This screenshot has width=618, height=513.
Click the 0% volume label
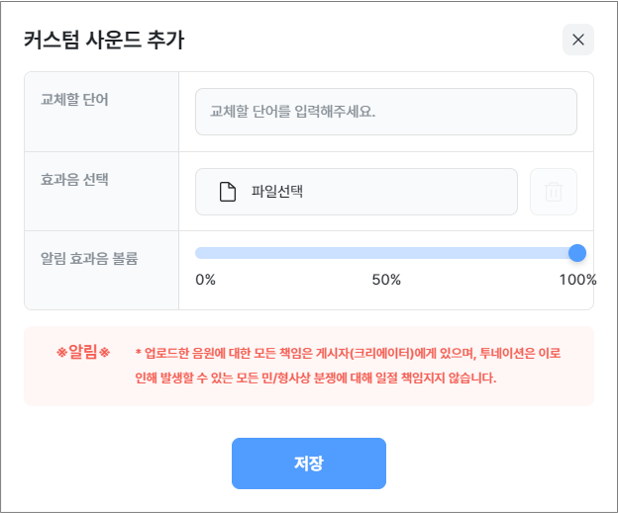(206, 280)
